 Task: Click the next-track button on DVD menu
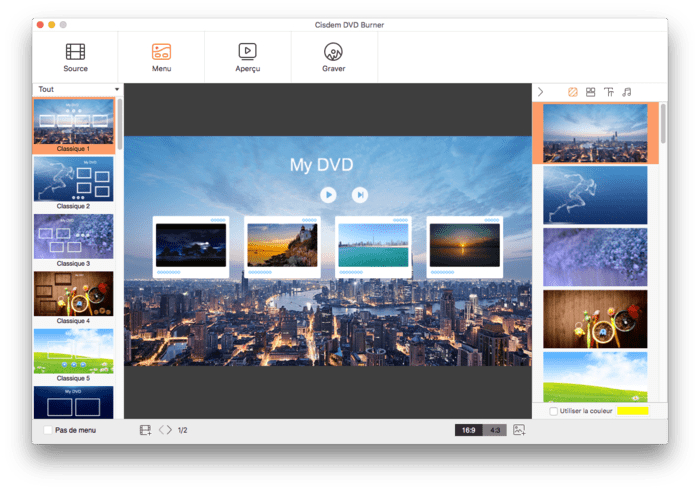(360, 195)
